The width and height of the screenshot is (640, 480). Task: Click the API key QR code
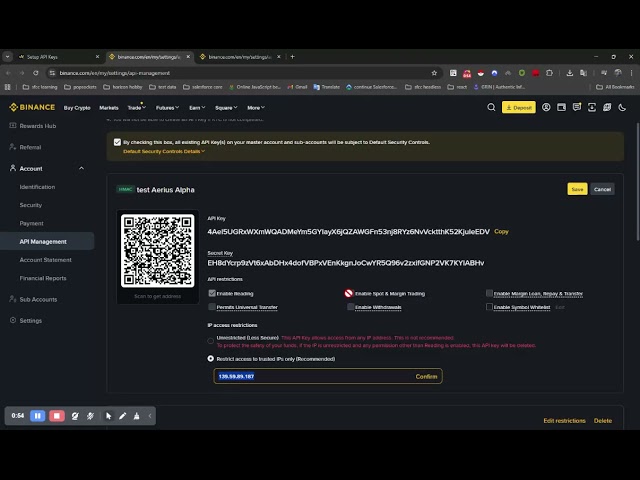pos(158,251)
